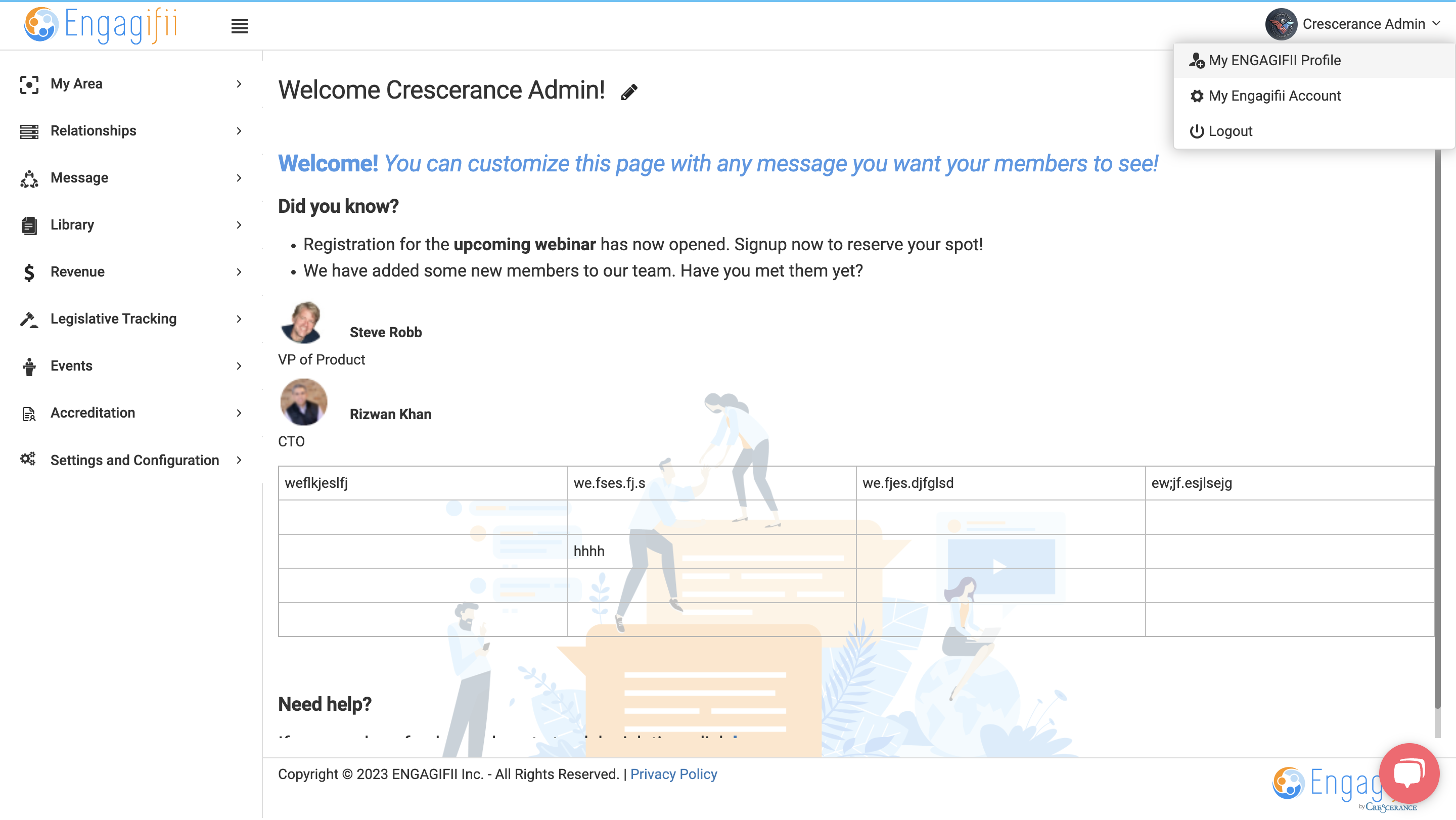Click the My Engagifii Account gear icon

(x=1197, y=96)
